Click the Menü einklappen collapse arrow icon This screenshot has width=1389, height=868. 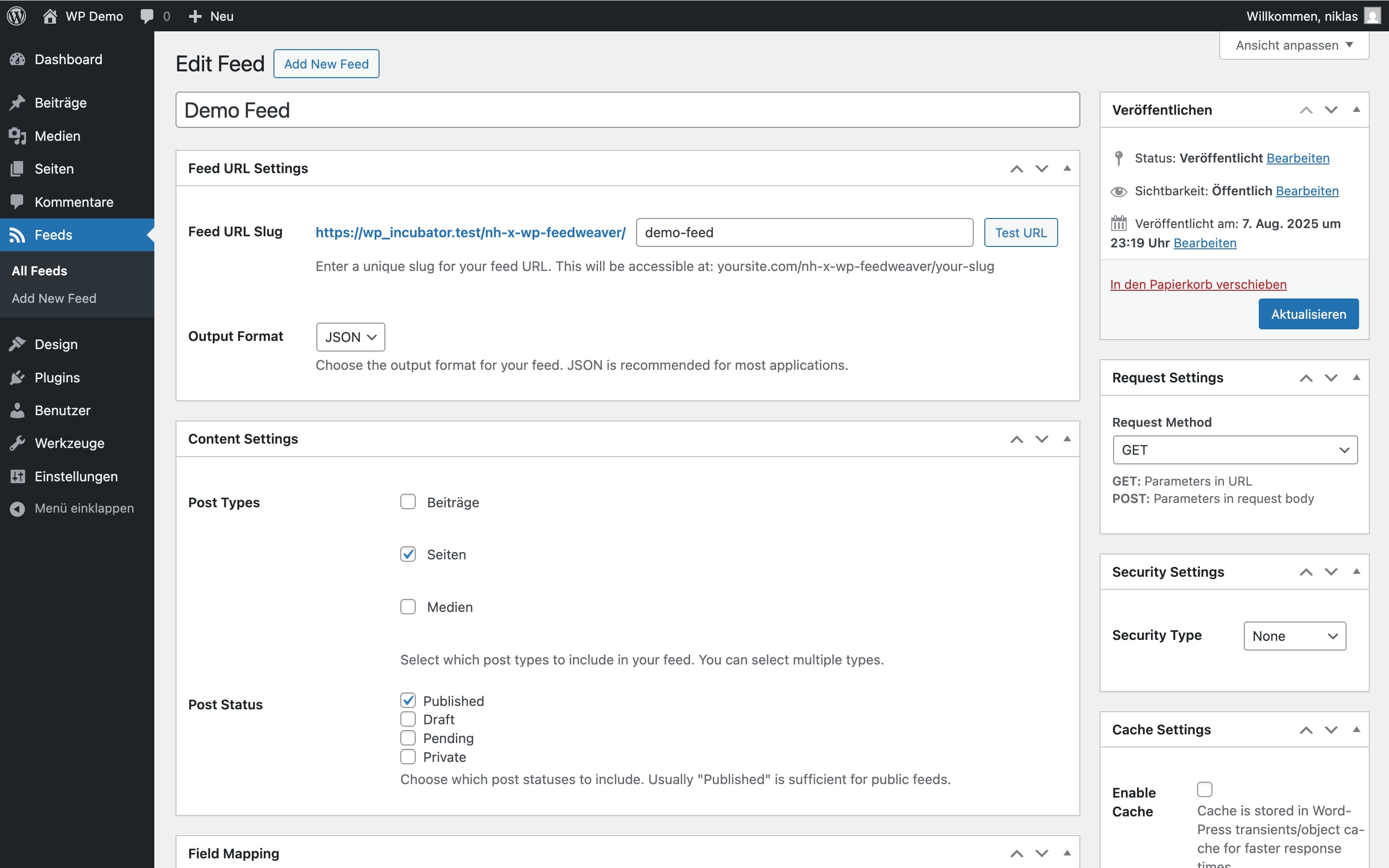click(17, 509)
